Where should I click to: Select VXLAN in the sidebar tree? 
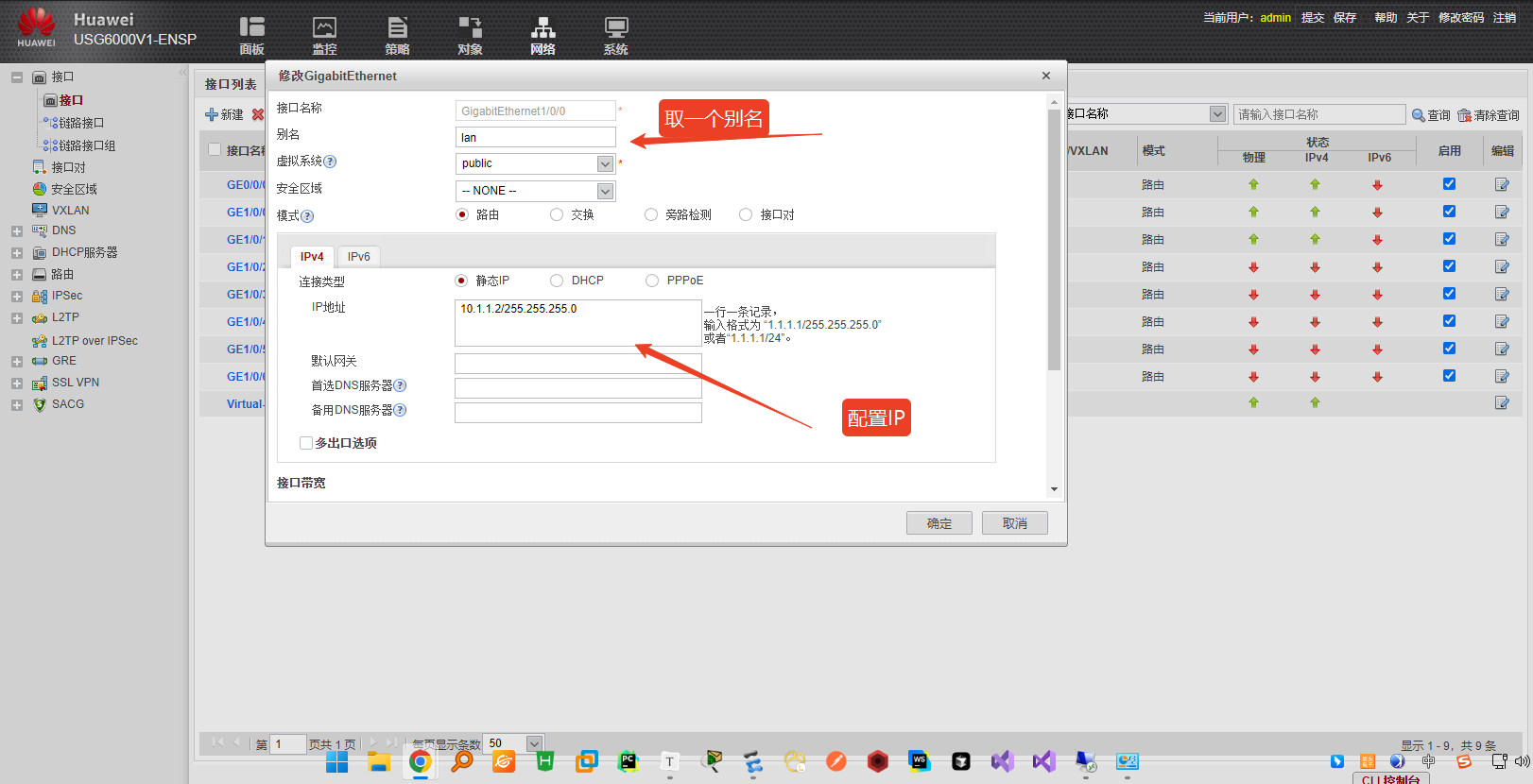[x=71, y=211]
